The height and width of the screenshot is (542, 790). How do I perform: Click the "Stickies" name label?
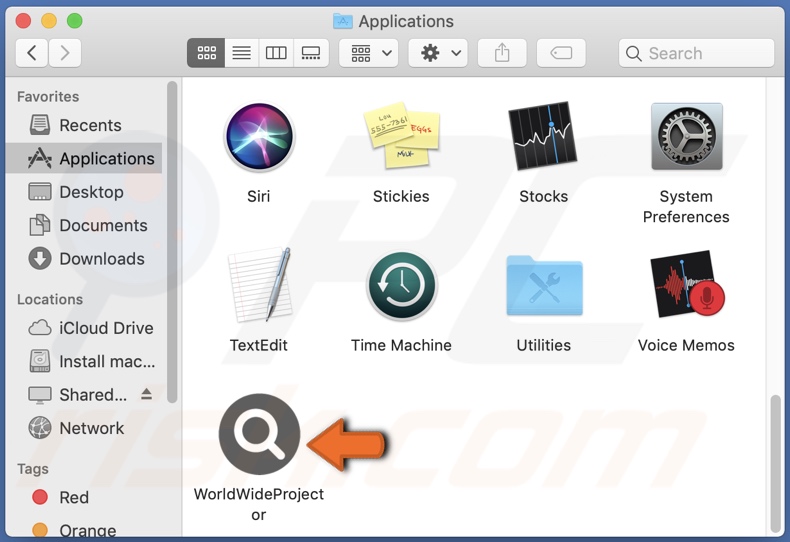(x=401, y=196)
